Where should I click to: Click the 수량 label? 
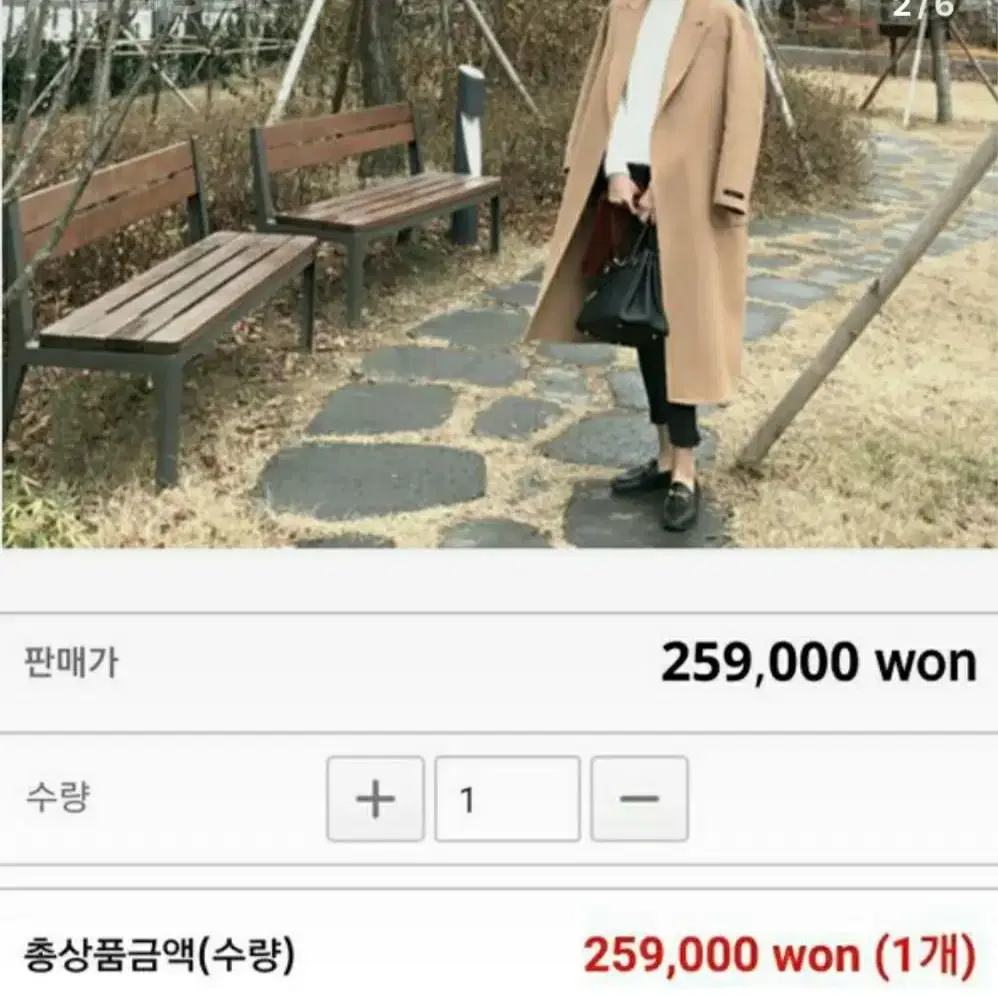pyautogui.click(x=57, y=797)
